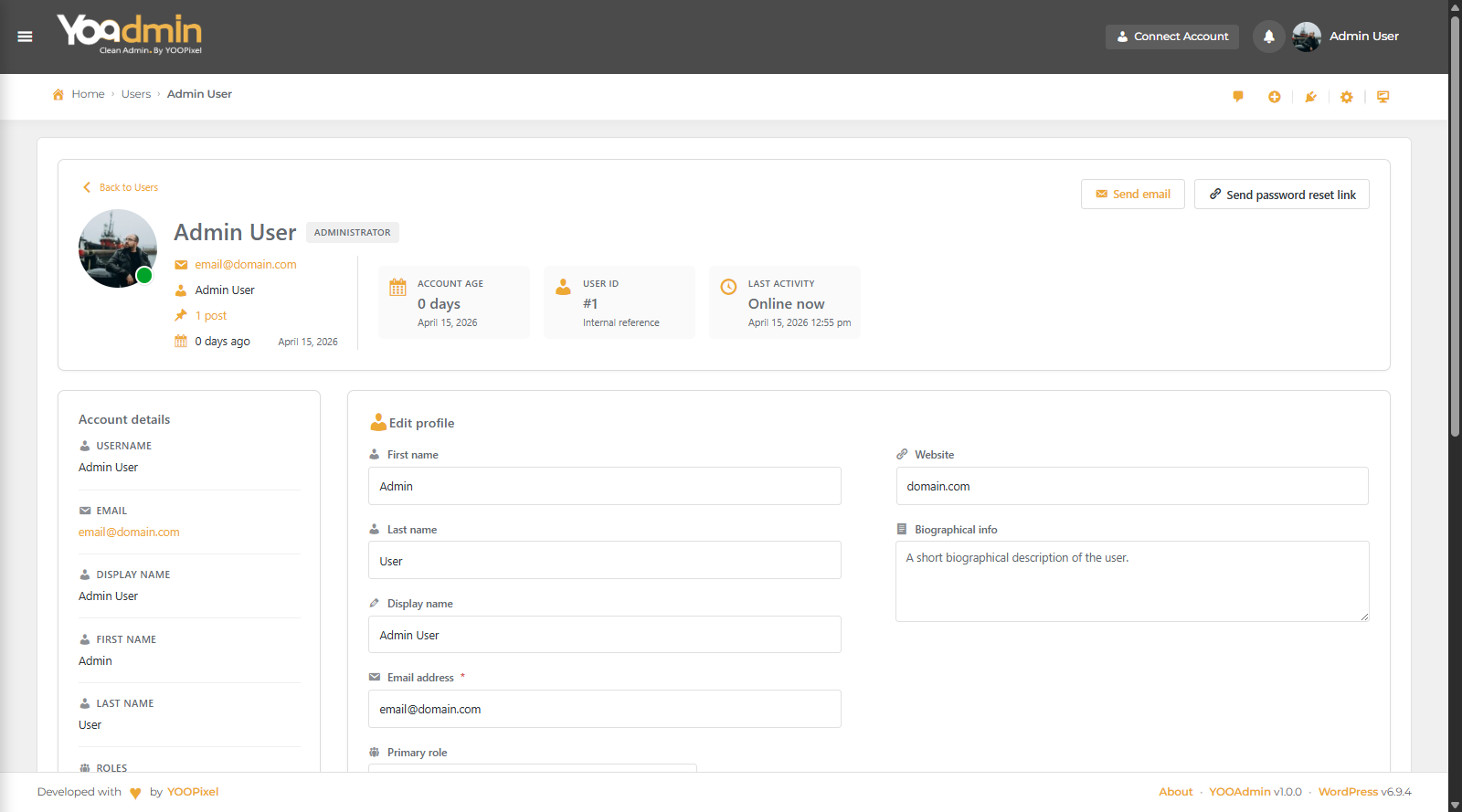Click the header user avatar
Image resolution: width=1462 pixels, height=812 pixels.
pyautogui.click(x=1307, y=37)
